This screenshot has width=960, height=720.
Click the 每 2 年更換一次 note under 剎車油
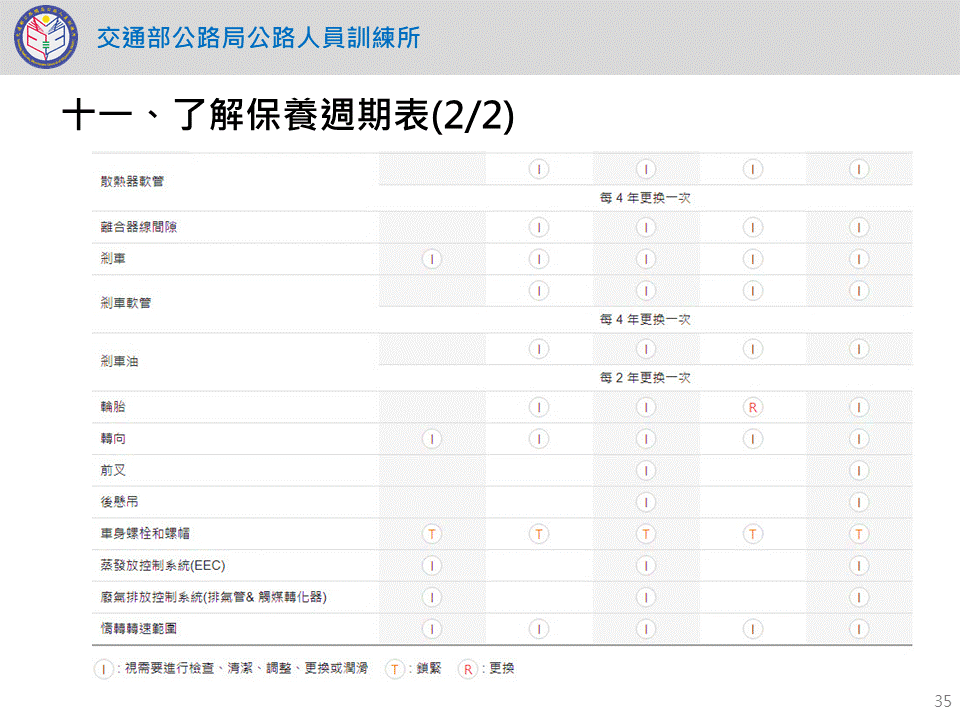click(645, 378)
